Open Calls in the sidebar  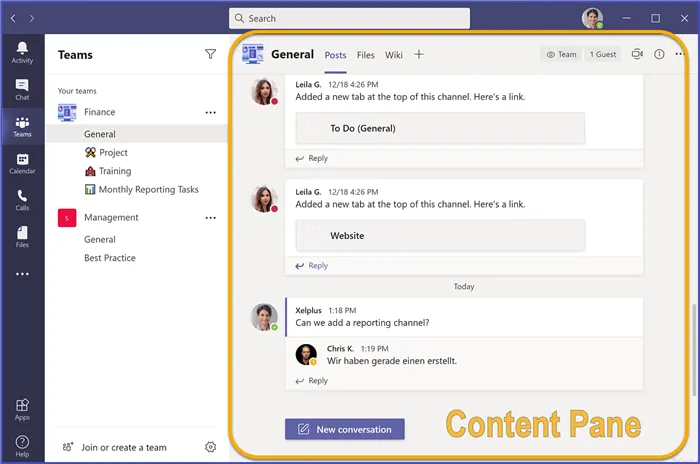[x=22, y=200]
